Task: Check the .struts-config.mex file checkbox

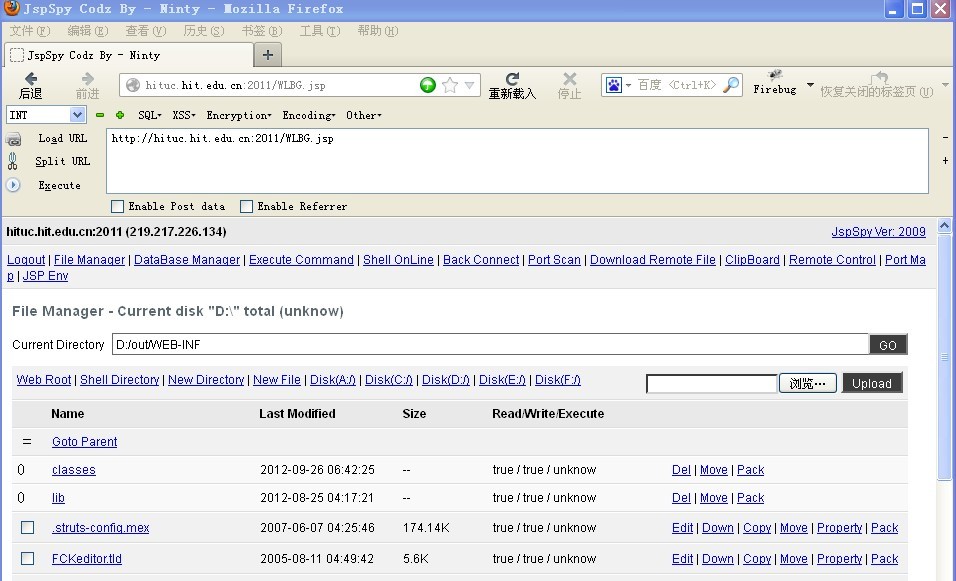Action: click(x=27, y=527)
